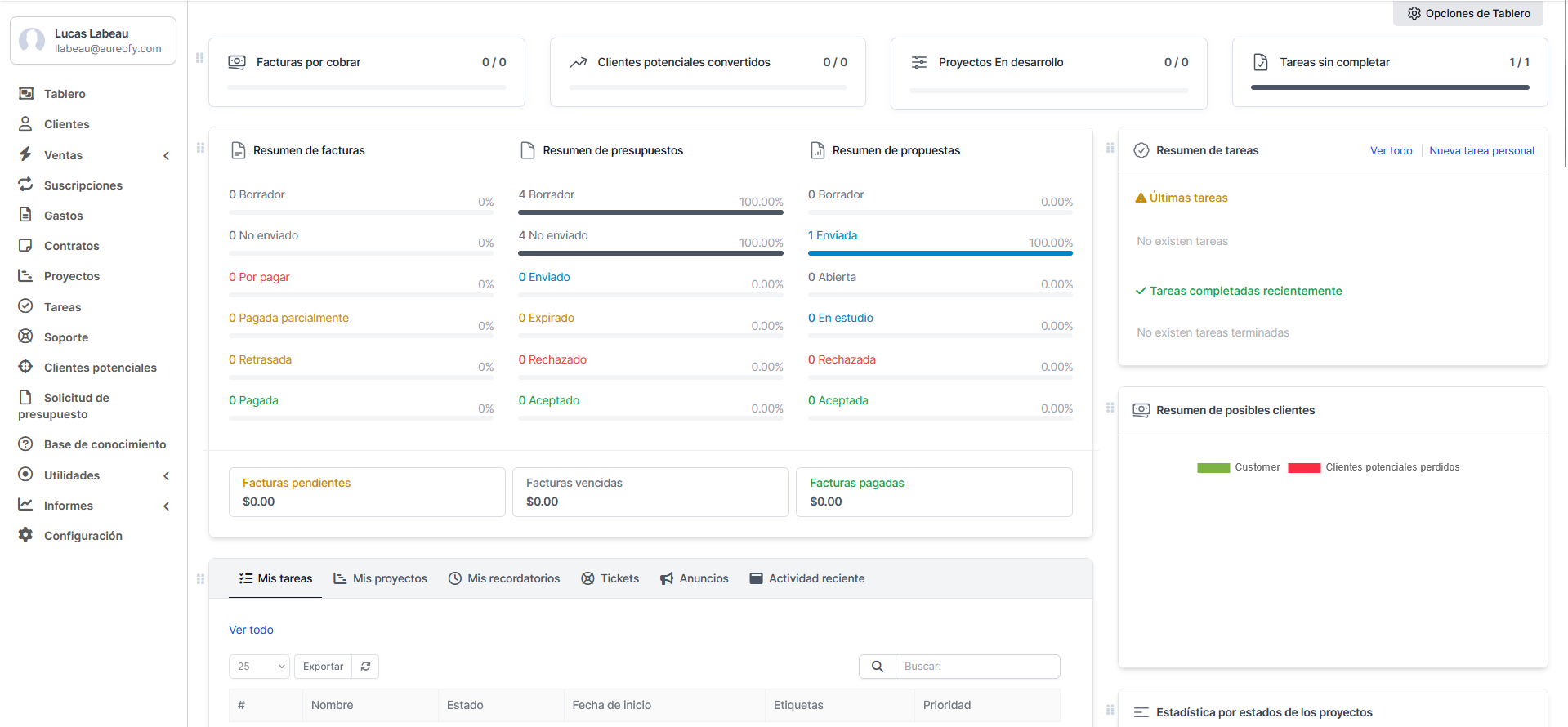
Task: Click Nueva tarea personal link
Action: click(x=1481, y=150)
